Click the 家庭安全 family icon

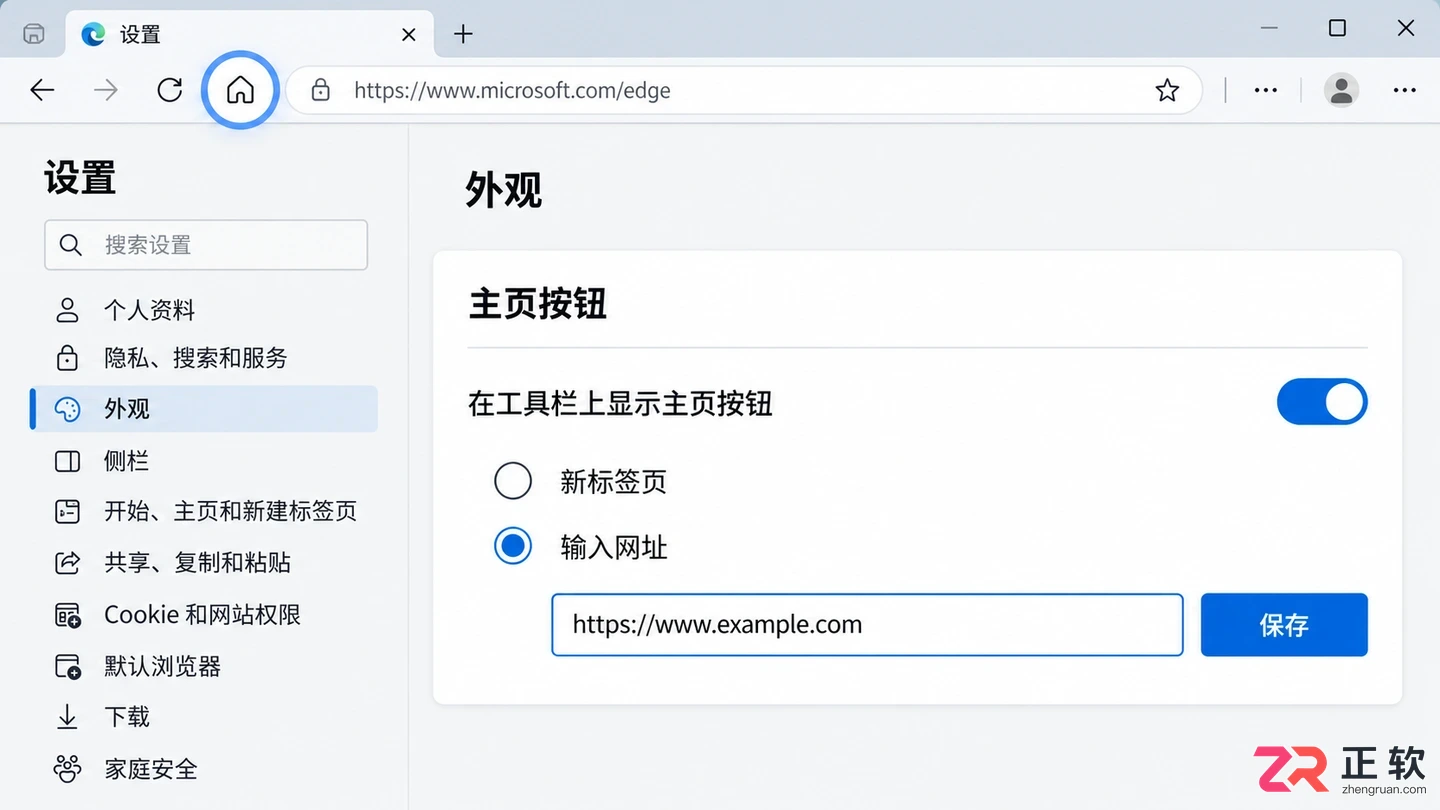click(67, 769)
